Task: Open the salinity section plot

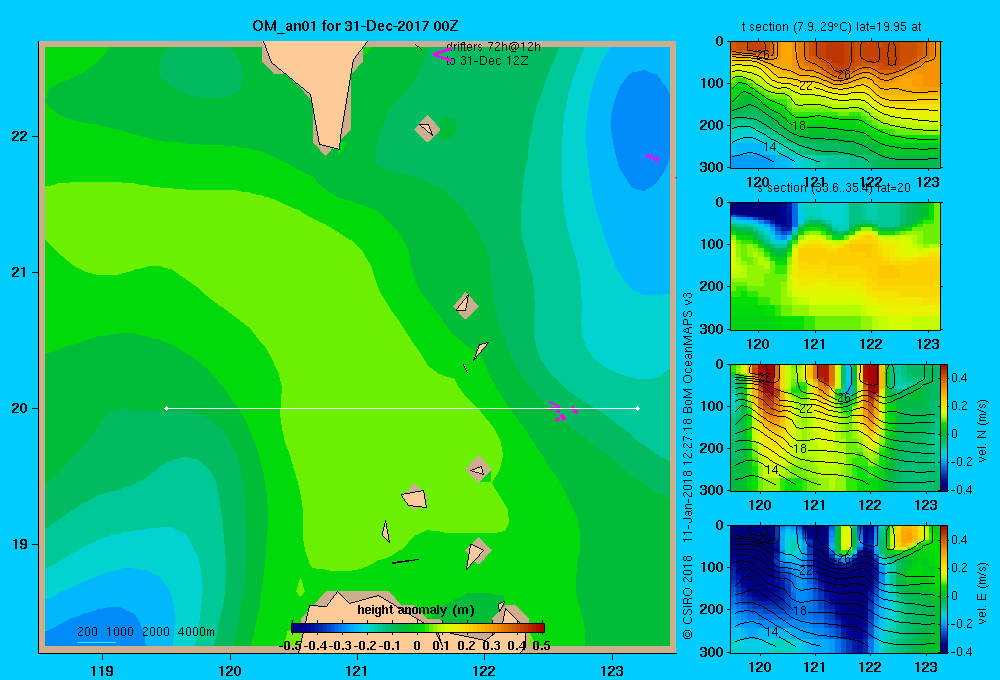Action: pos(835,265)
